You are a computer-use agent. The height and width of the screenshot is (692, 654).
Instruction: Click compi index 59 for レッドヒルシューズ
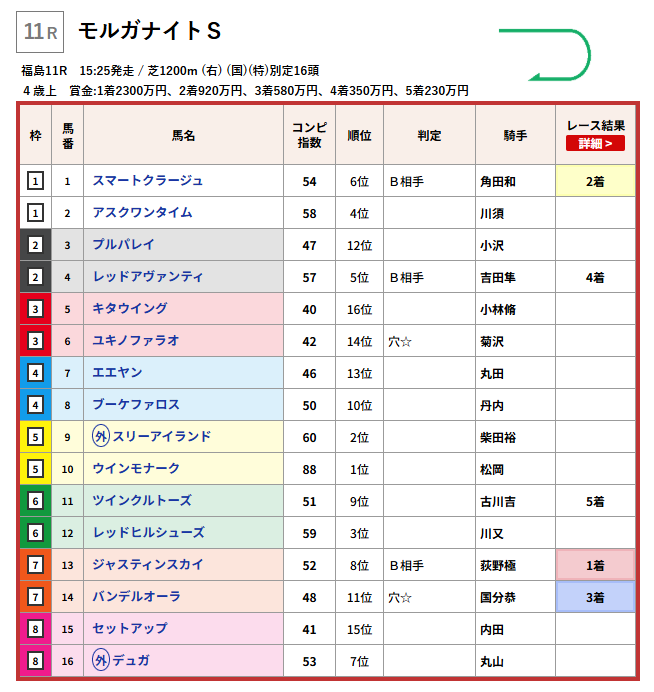[309, 533]
